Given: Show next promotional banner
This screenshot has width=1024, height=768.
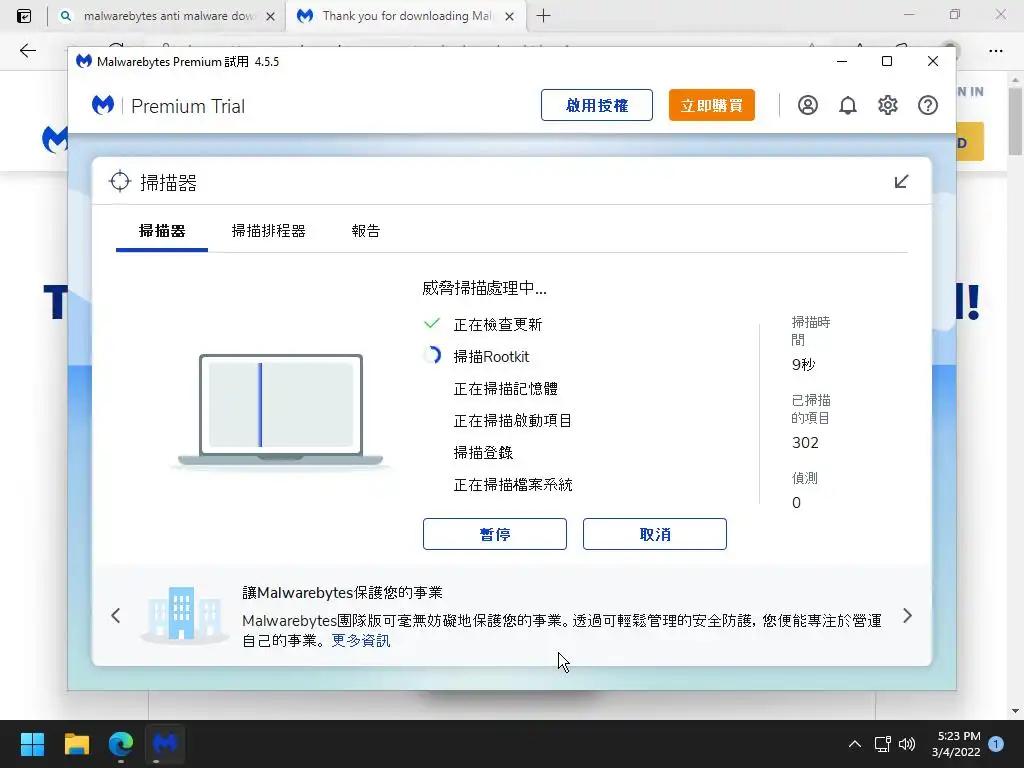Looking at the screenshot, I should [907, 615].
